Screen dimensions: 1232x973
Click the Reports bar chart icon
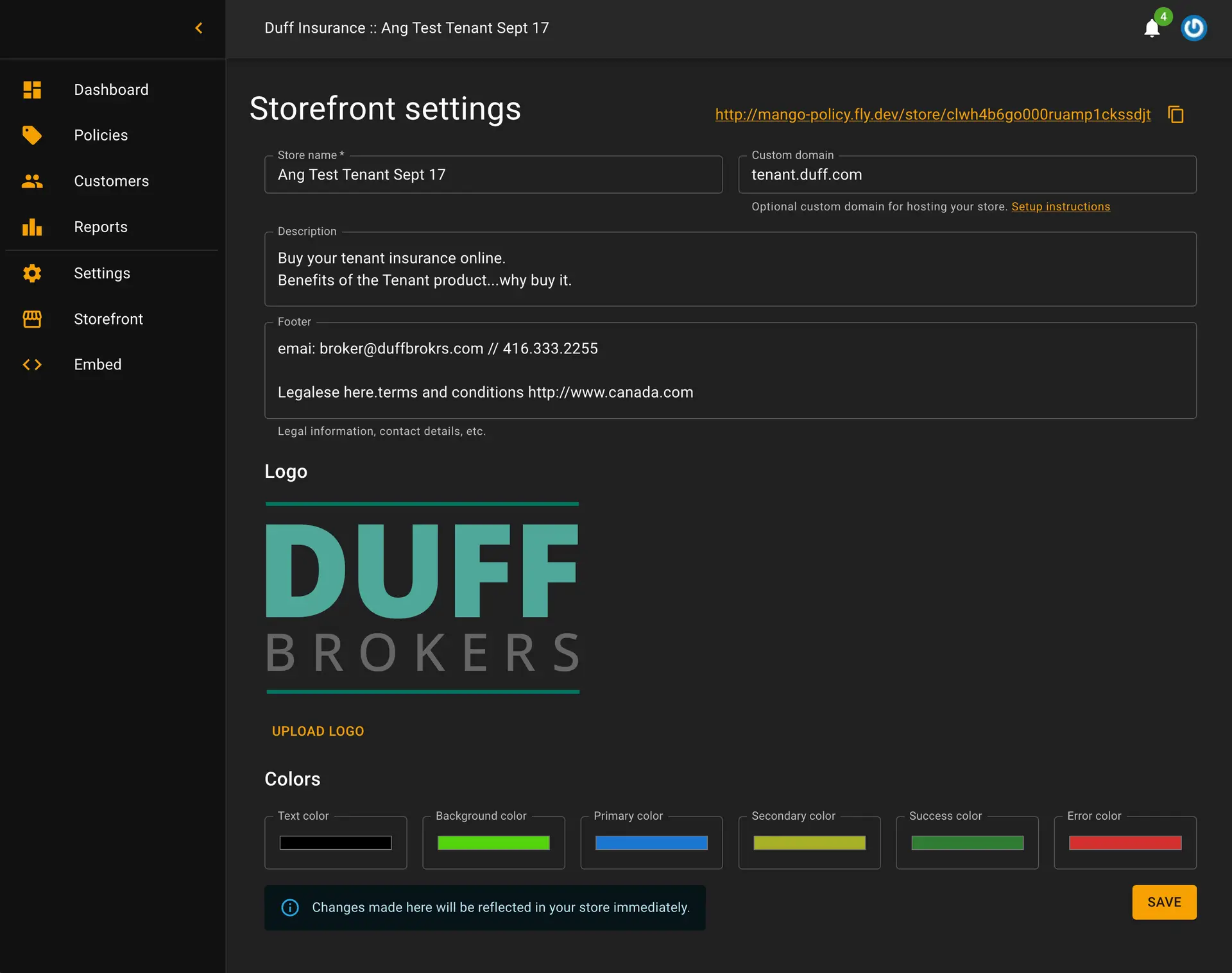point(32,227)
